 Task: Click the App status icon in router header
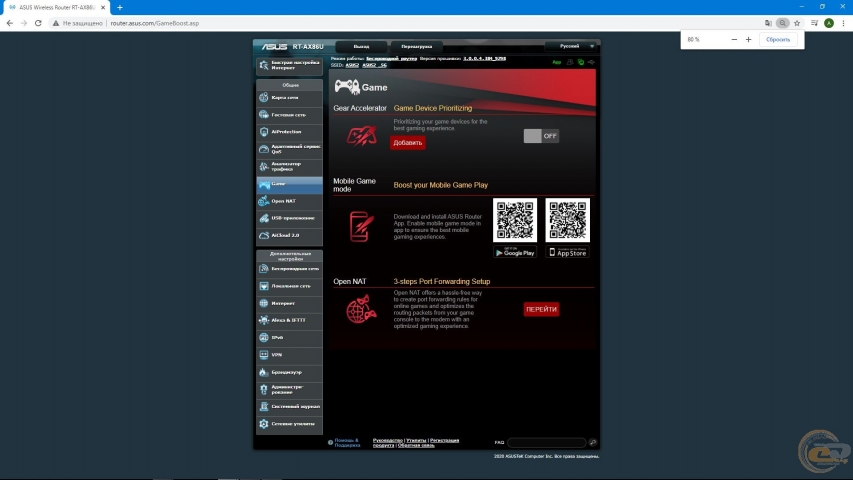click(x=557, y=62)
